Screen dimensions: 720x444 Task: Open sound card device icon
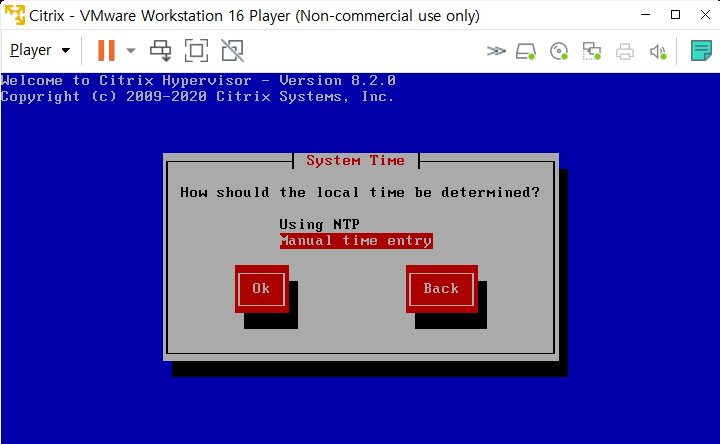tap(658, 51)
